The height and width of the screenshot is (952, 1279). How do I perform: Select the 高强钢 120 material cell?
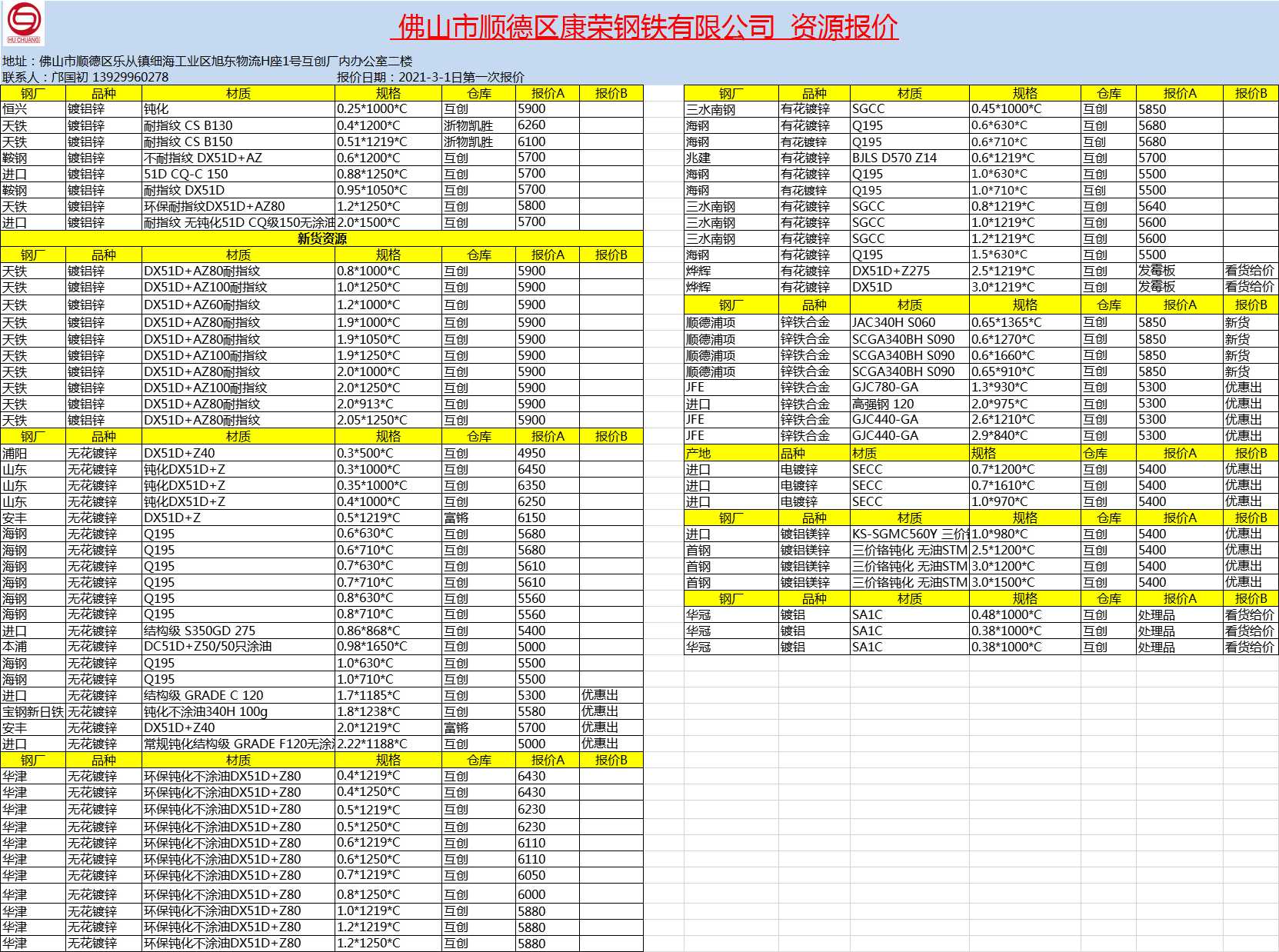pos(910,404)
